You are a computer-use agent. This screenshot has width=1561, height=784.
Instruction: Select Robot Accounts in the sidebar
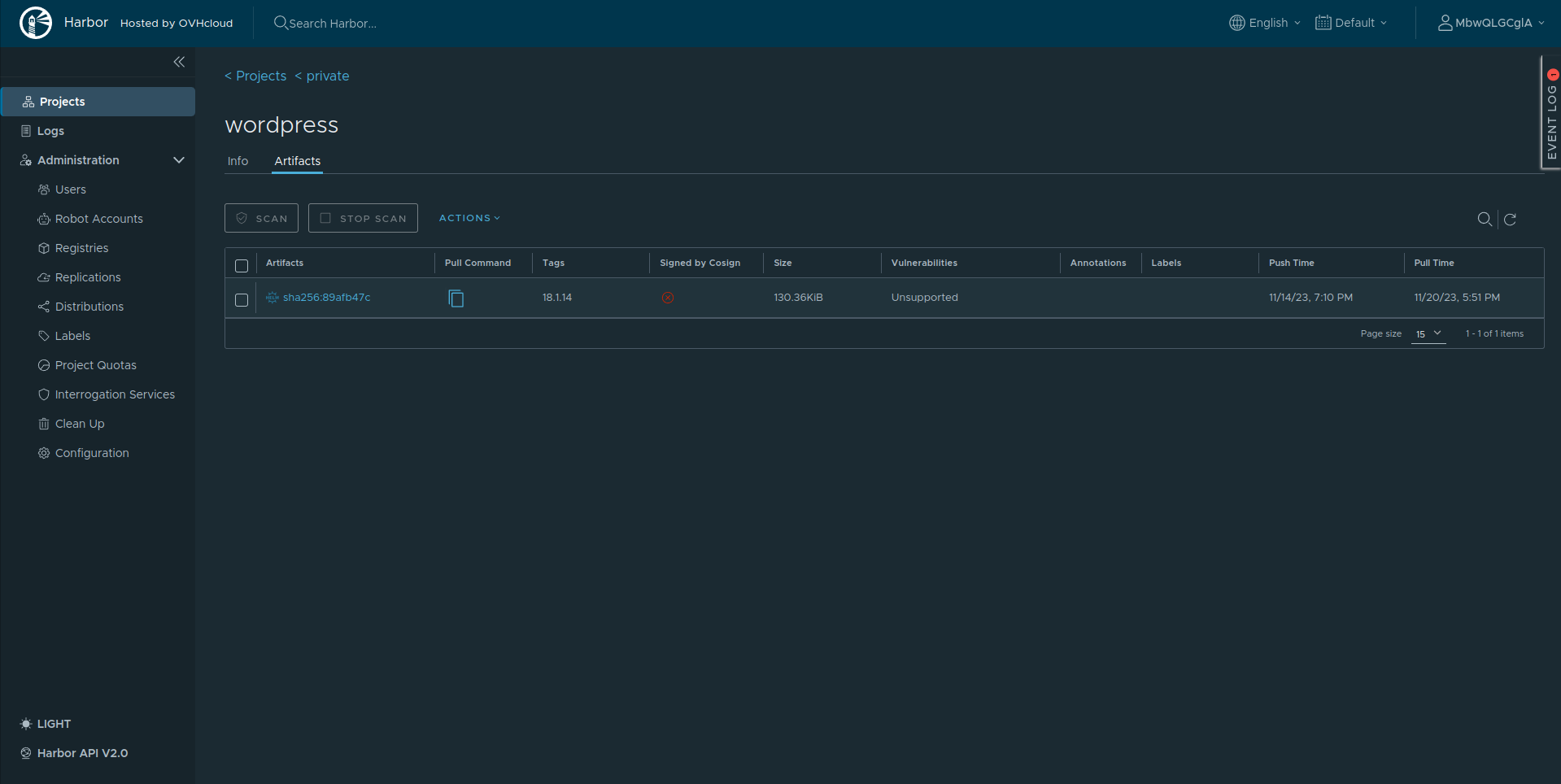[98, 218]
